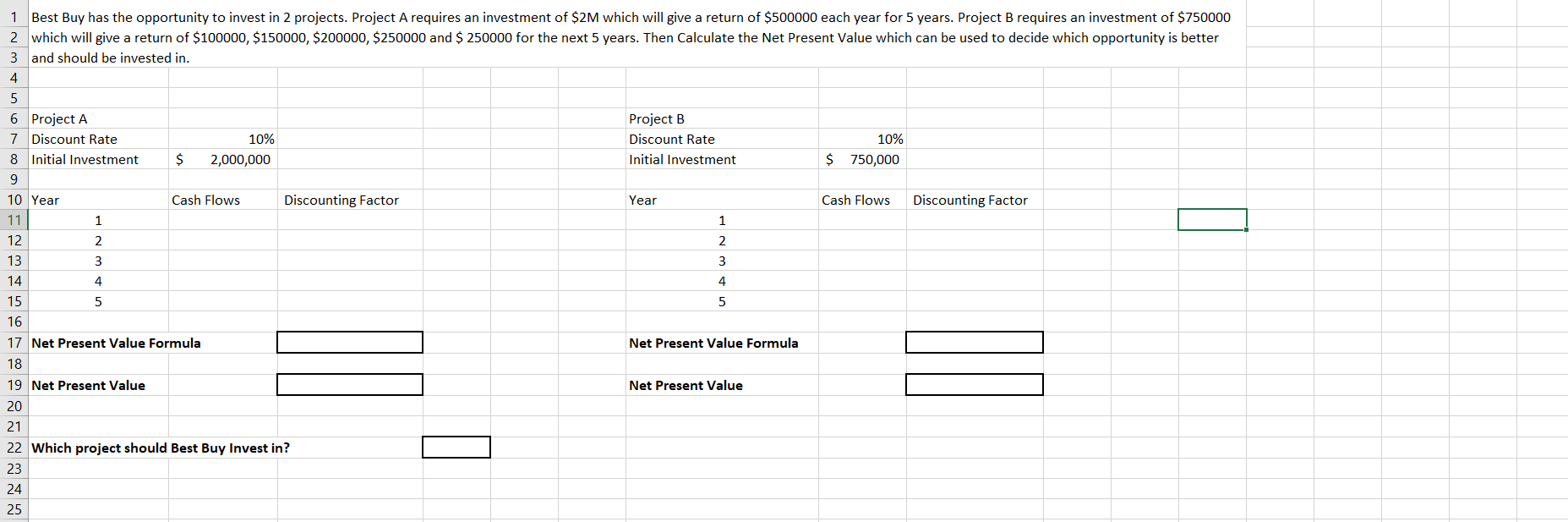Click Project A Net Present Value answer box

coord(350,385)
